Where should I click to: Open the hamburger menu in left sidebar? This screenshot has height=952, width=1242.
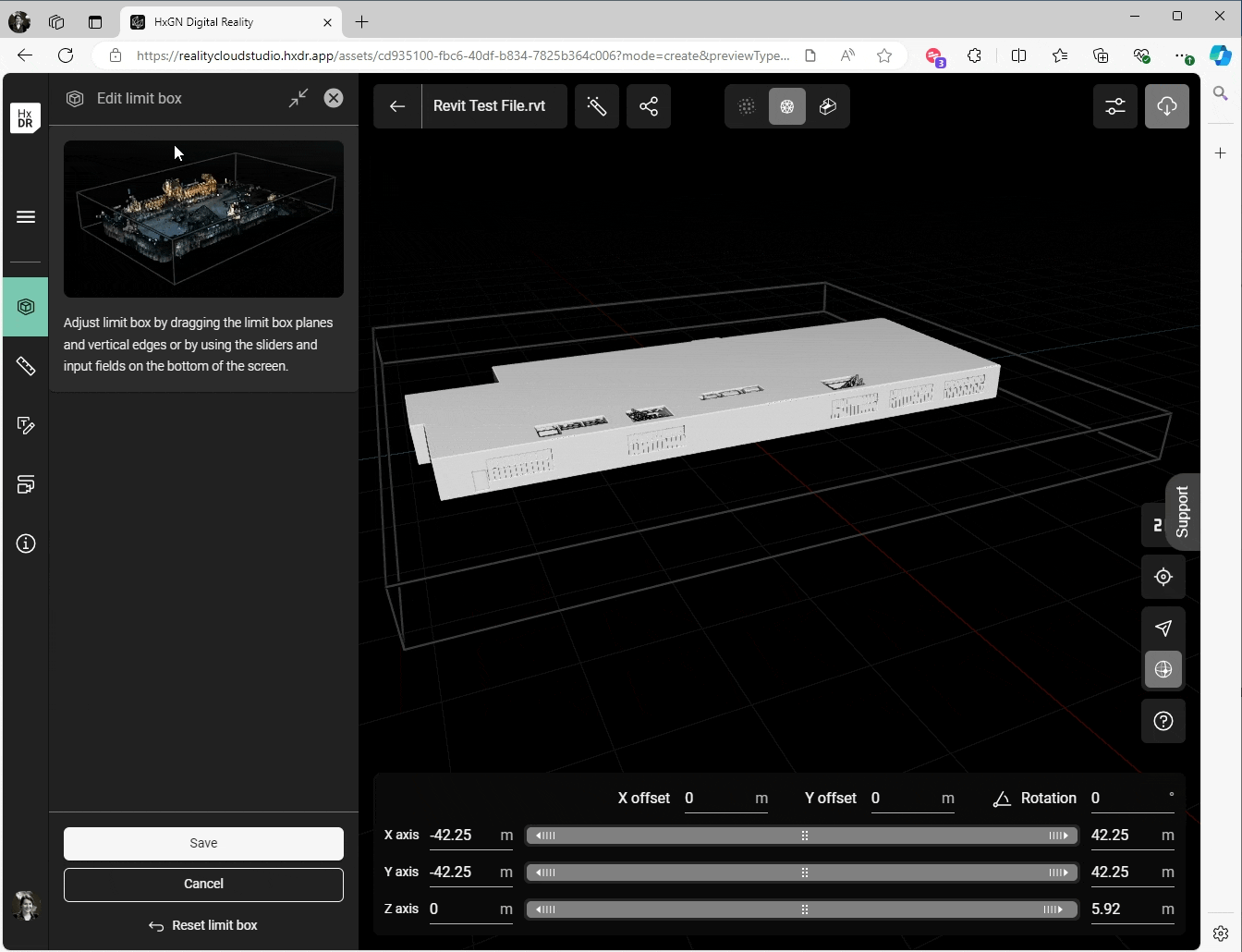pos(26,217)
